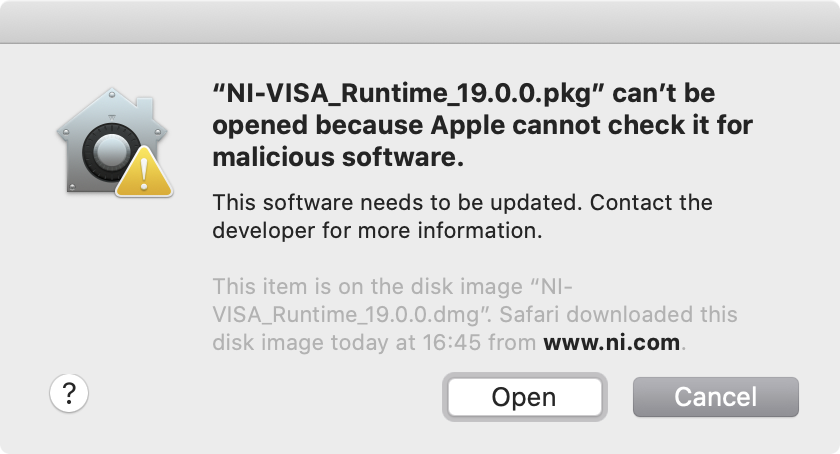Click the yellow warning triangle badge
Image resolution: width=840 pixels, height=454 pixels.
click(x=144, y=172)
